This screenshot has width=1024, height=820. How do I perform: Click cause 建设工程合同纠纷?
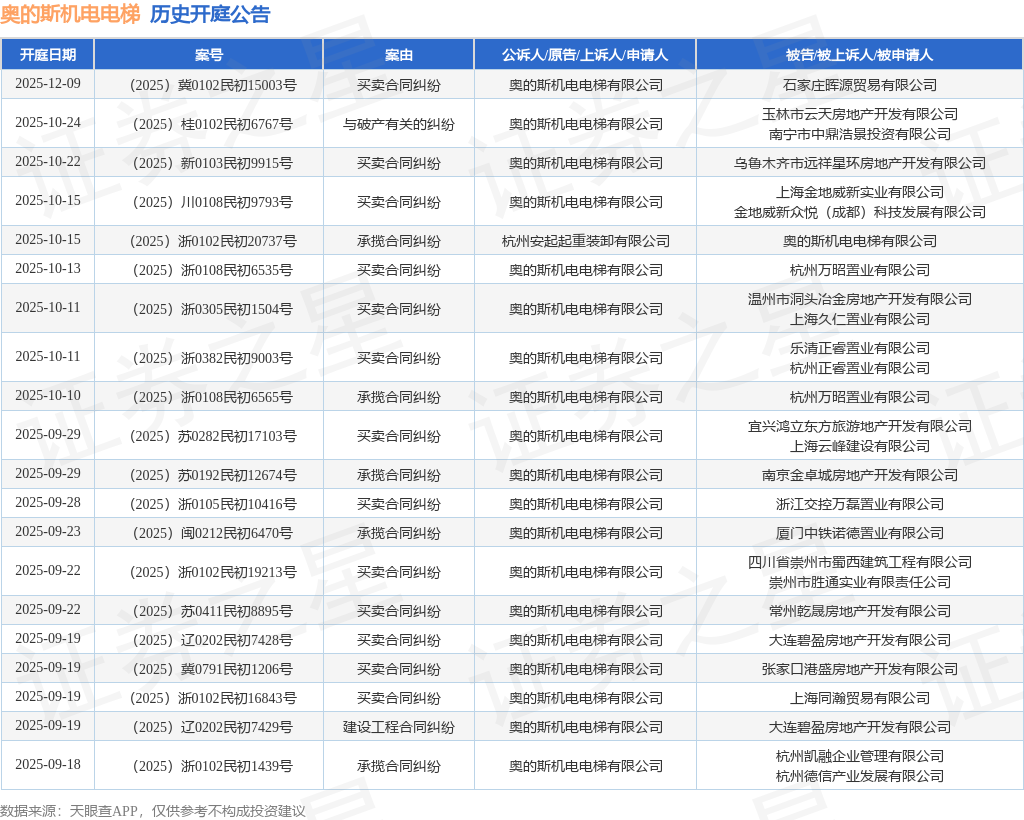click(x=398, y=727)
